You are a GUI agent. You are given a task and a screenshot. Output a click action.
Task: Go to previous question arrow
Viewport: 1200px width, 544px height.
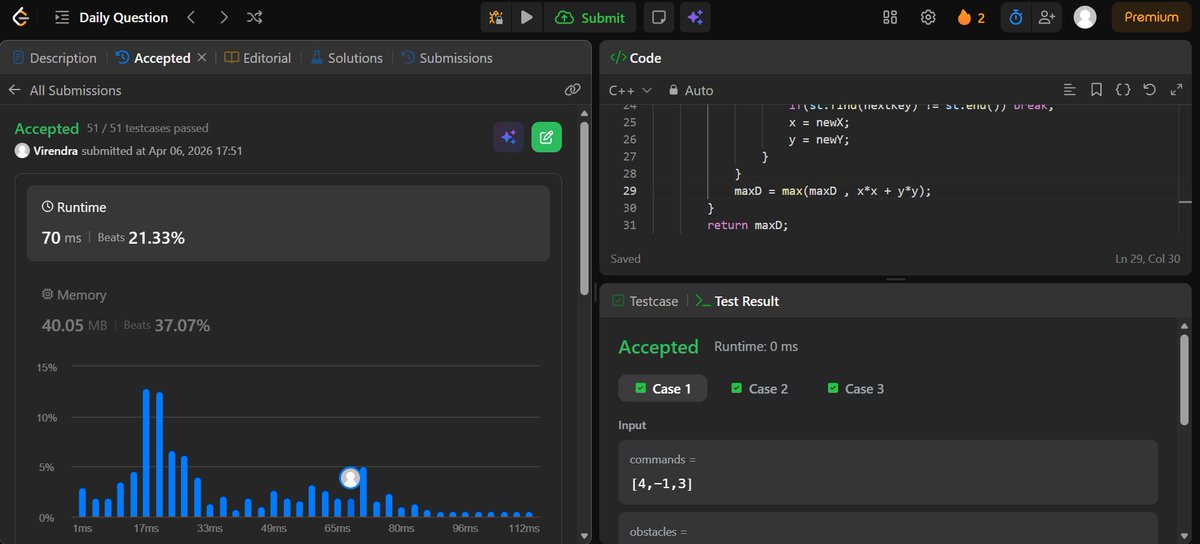(x=190, y=17)
